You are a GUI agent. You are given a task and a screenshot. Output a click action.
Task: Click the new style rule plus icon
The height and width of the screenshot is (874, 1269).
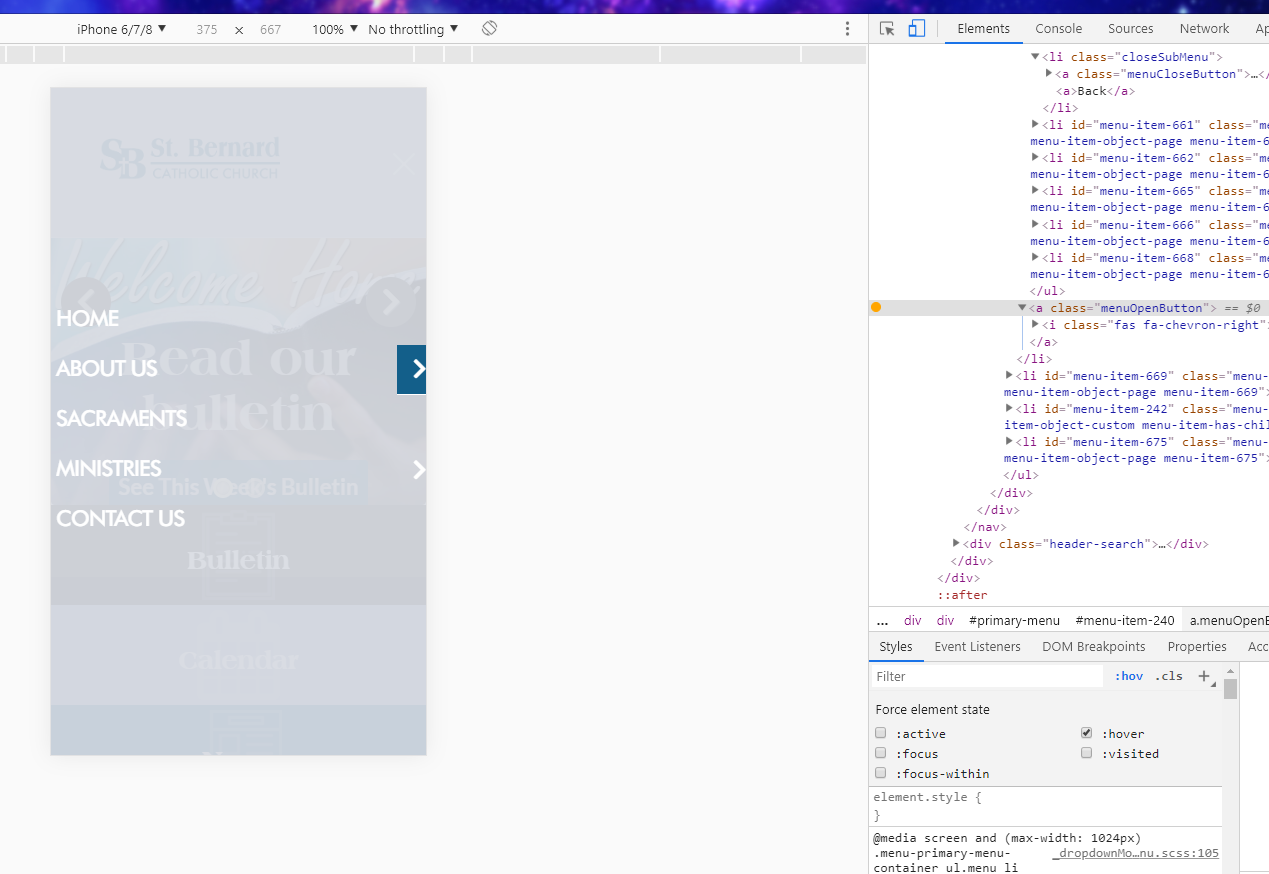(x=1204, y=676)
